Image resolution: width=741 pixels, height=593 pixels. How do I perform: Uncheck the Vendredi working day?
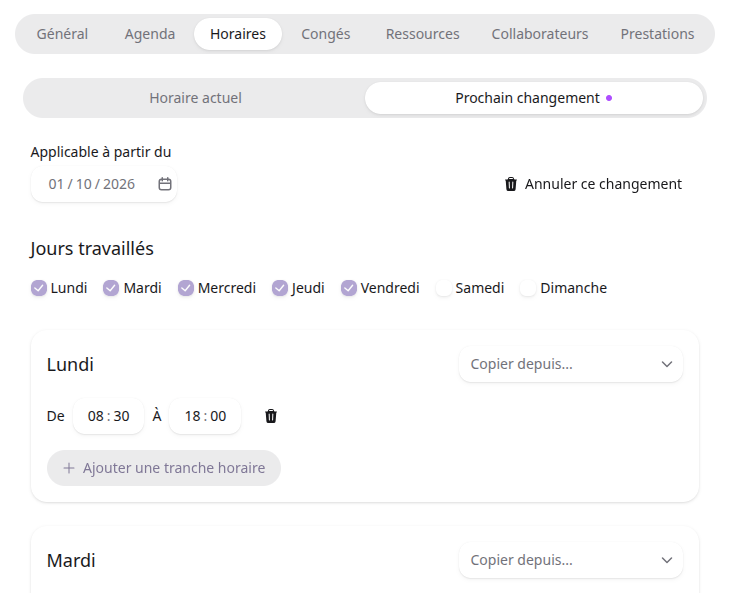click(x=349, y=288)
